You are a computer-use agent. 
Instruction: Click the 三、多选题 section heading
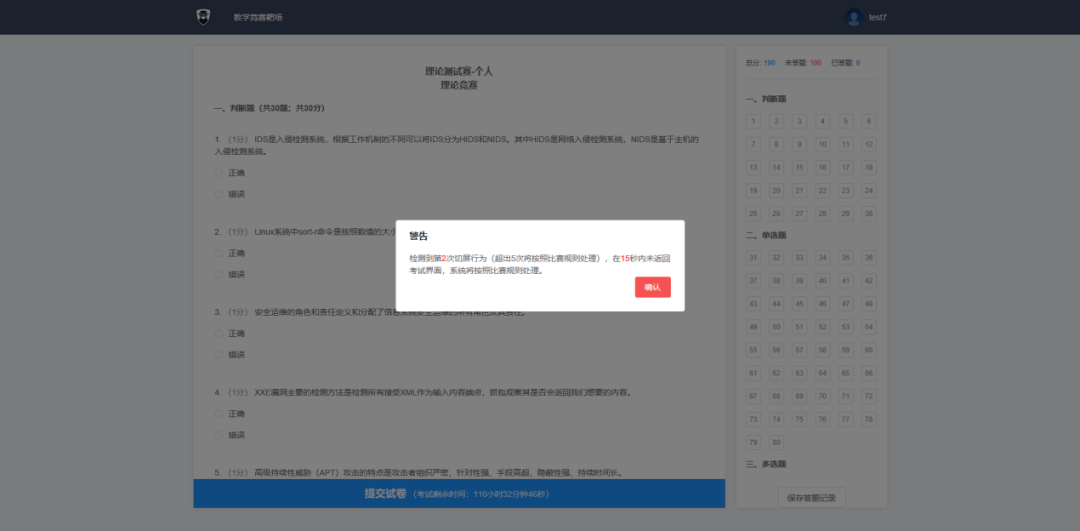click(x=766, y=464)
